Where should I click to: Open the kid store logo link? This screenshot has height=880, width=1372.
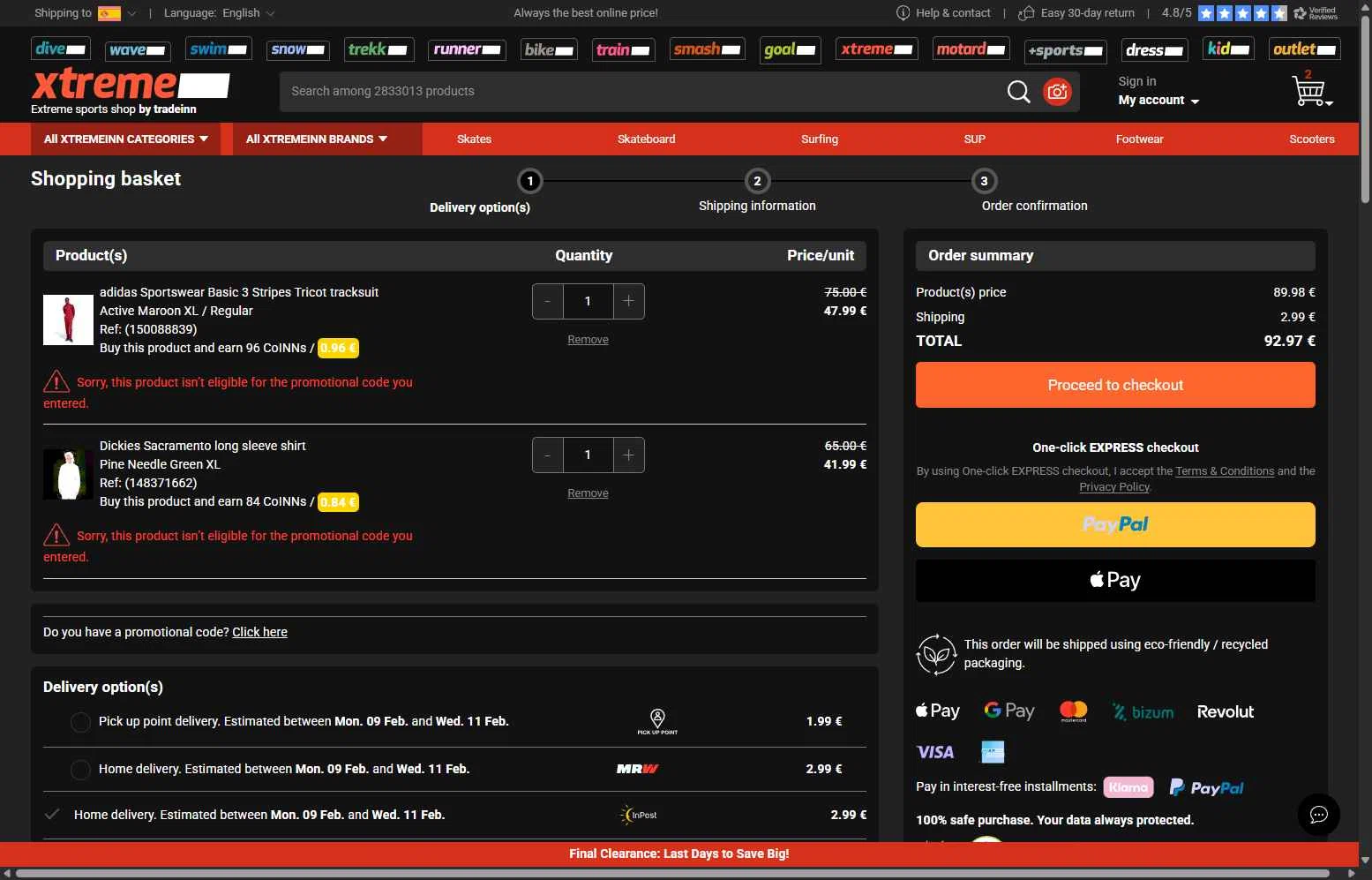[x=1228, y=49]
